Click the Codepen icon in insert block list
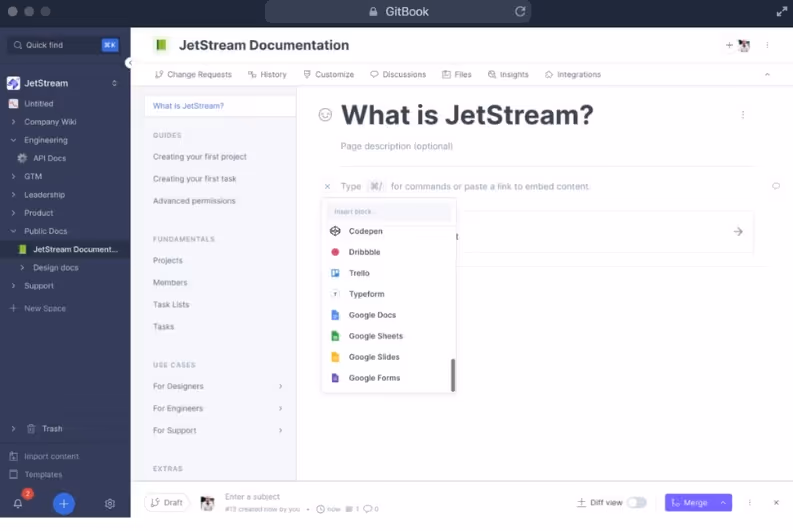The image size is (793, 531). pos(335,231)
